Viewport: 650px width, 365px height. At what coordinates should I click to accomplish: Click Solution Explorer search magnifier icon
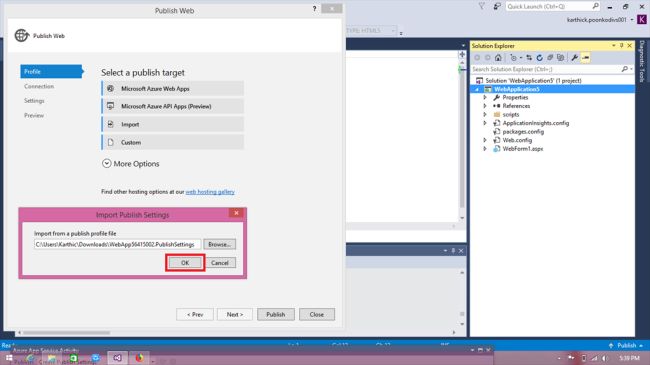(x=625, y=69)
